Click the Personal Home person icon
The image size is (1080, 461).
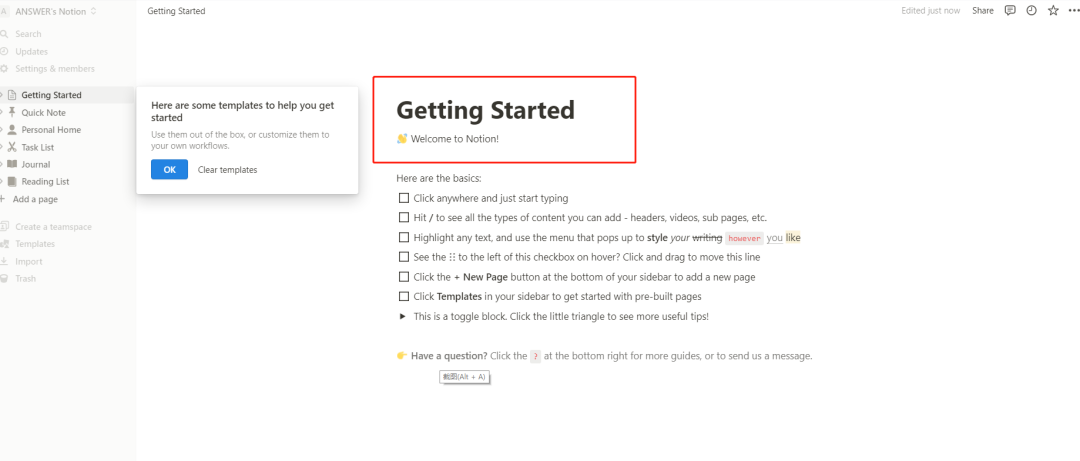coord(12,130)
